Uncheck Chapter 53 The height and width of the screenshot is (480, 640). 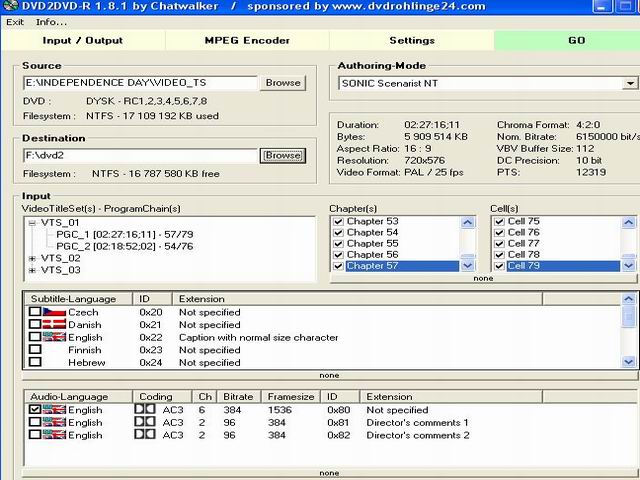click(x=338, y=222)
